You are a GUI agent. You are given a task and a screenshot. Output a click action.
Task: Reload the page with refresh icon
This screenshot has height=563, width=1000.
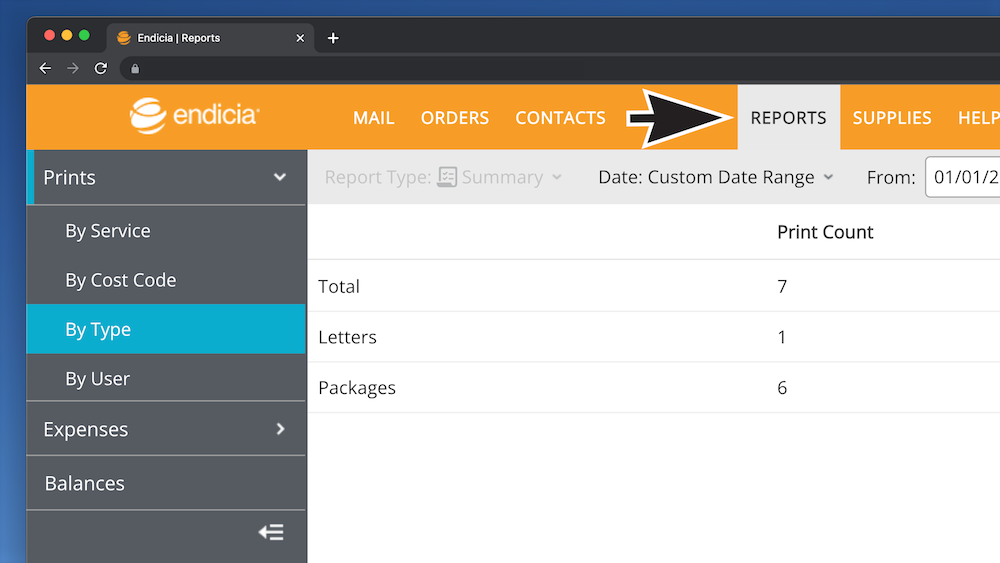coord(101,68)
